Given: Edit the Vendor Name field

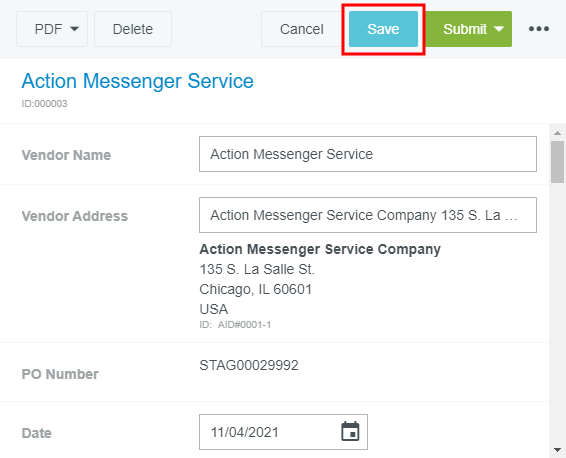Looking at the screenshot, I should (x=368, y=154).
